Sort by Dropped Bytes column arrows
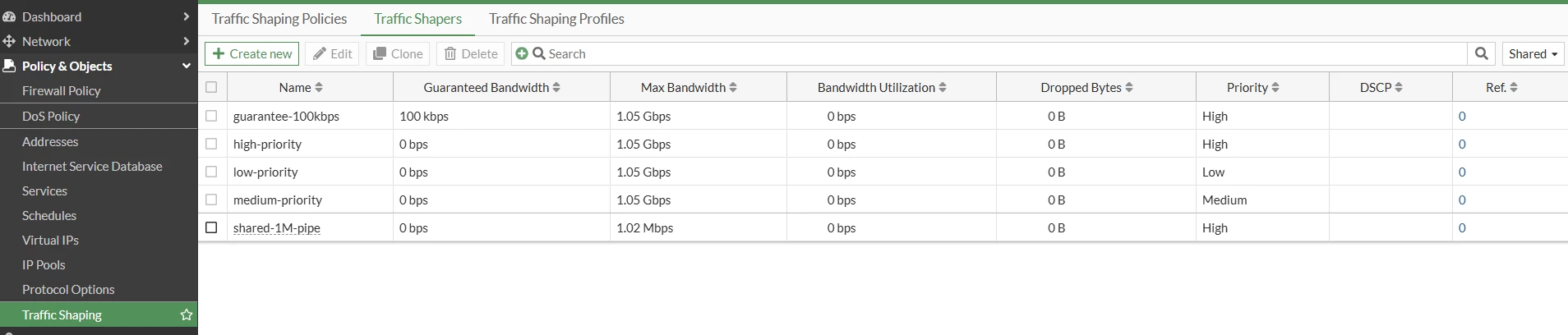This screenshot has width=1568, height=335. [x=1129, y=87]
